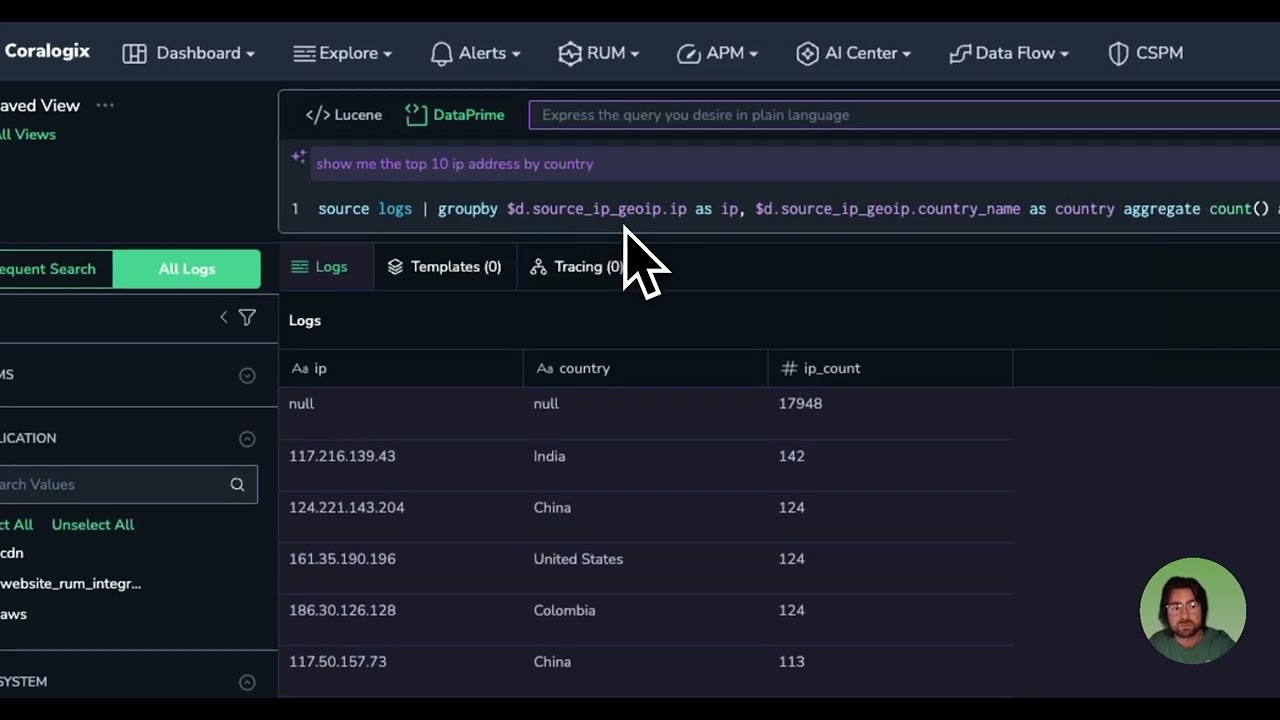Open the APM menu
The width and height of the screenshot is (1280, 720).
(x=717, y=53)
